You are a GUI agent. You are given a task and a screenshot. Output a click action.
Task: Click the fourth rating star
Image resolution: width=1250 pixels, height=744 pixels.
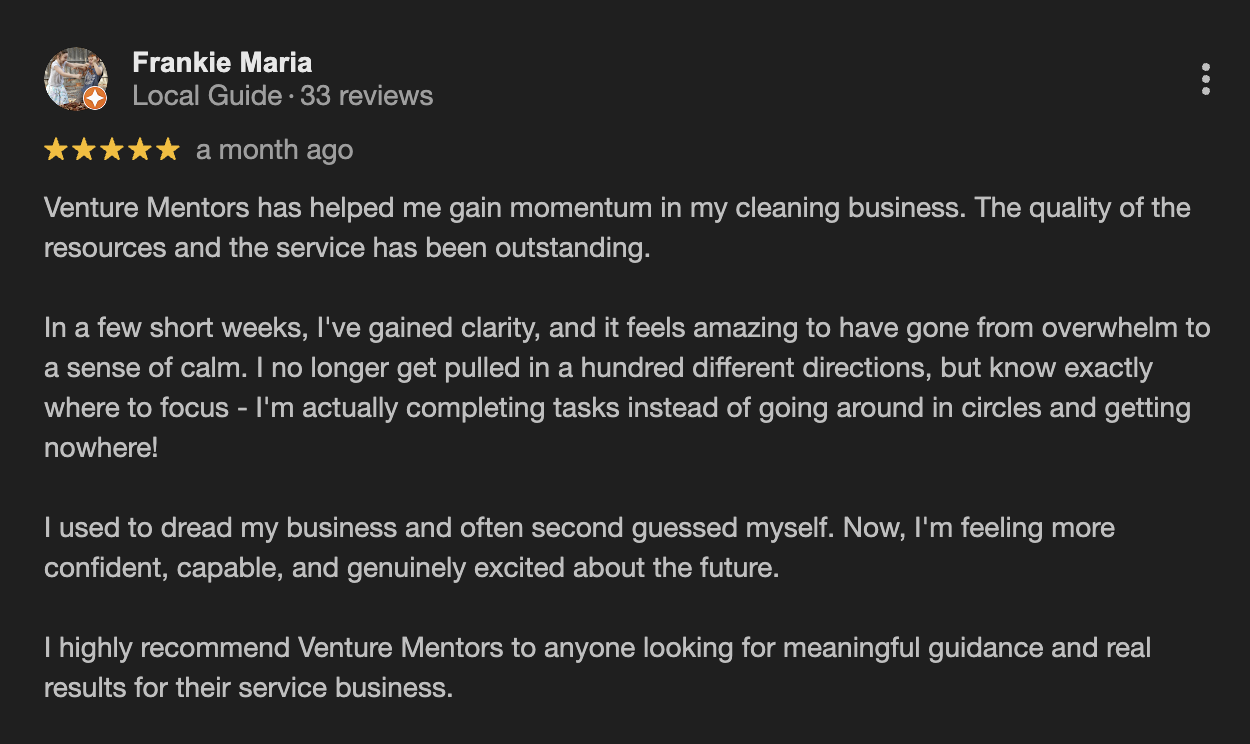[x=140, y=150]
